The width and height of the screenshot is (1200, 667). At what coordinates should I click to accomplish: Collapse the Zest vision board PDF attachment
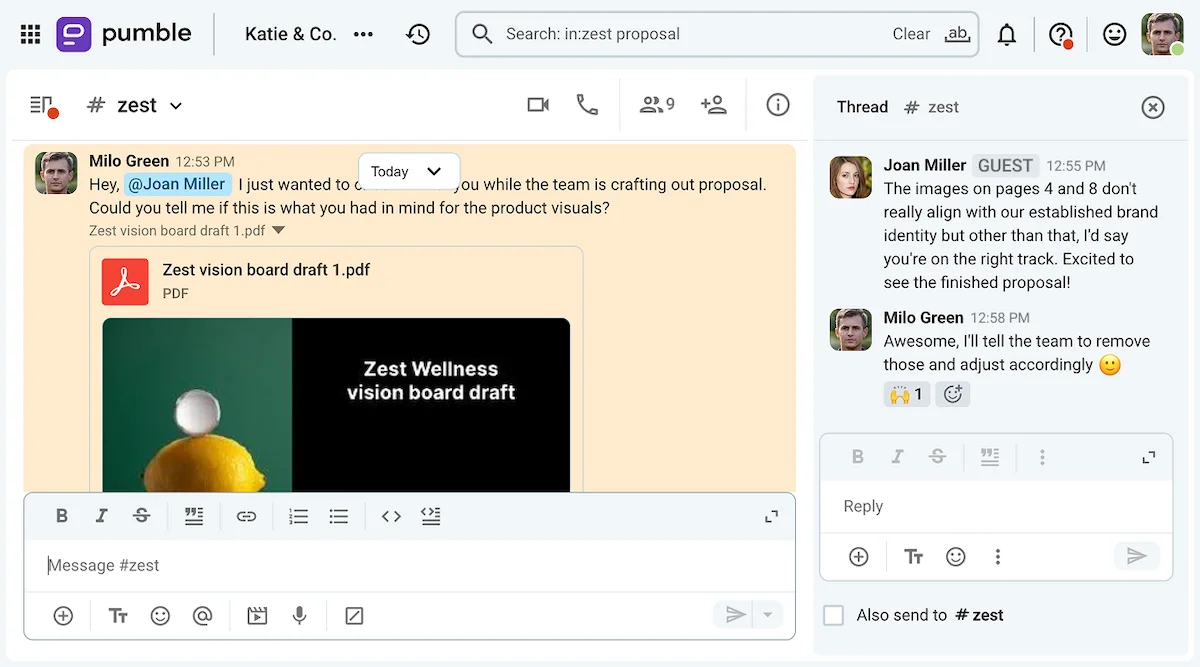pos(278,229)
